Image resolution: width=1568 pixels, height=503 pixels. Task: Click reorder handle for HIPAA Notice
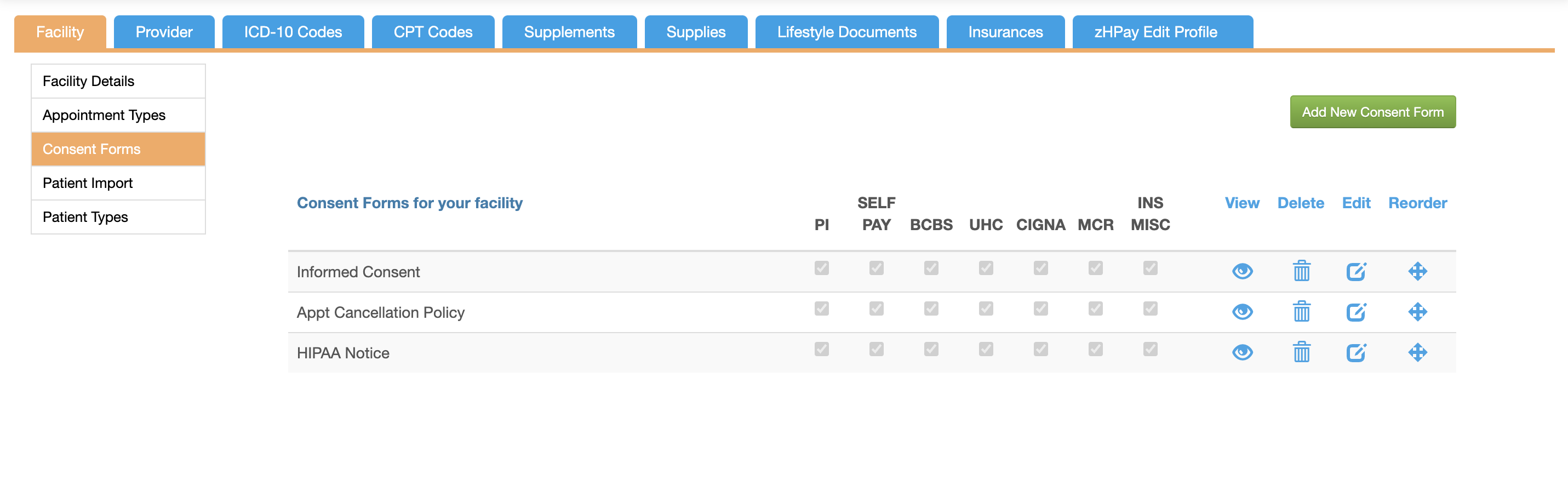pos(1417,352)
